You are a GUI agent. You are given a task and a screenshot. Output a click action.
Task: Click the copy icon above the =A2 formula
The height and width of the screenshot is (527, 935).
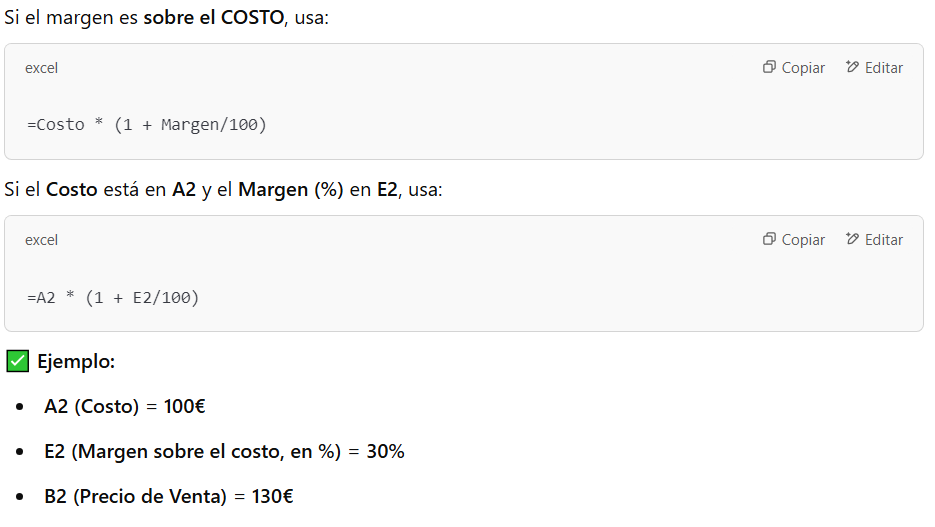point(769,240)
